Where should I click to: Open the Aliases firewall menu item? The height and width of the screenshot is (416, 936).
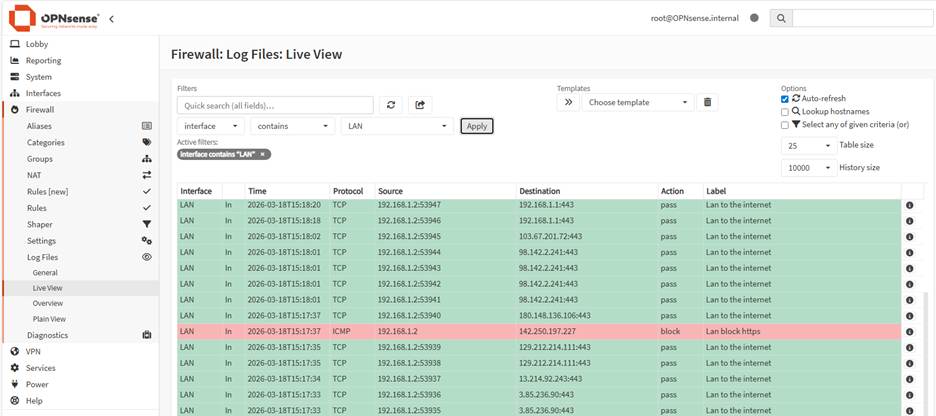coord(40,126)
